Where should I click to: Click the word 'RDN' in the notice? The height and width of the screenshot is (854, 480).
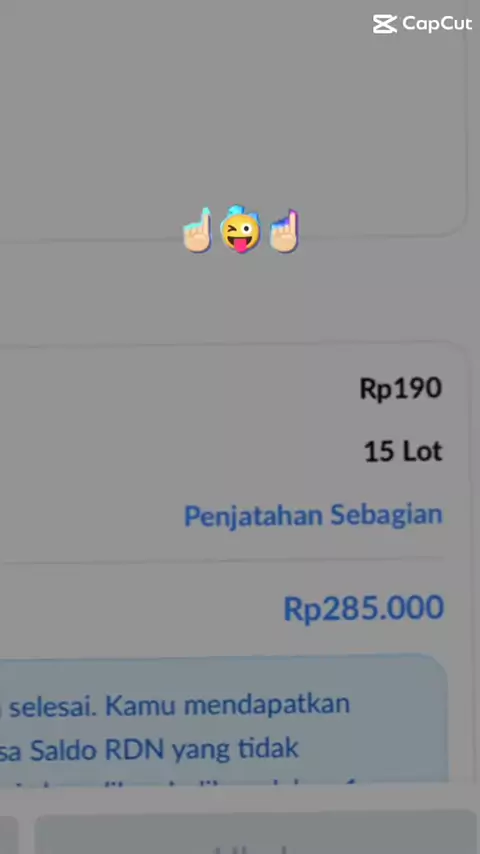134,750
